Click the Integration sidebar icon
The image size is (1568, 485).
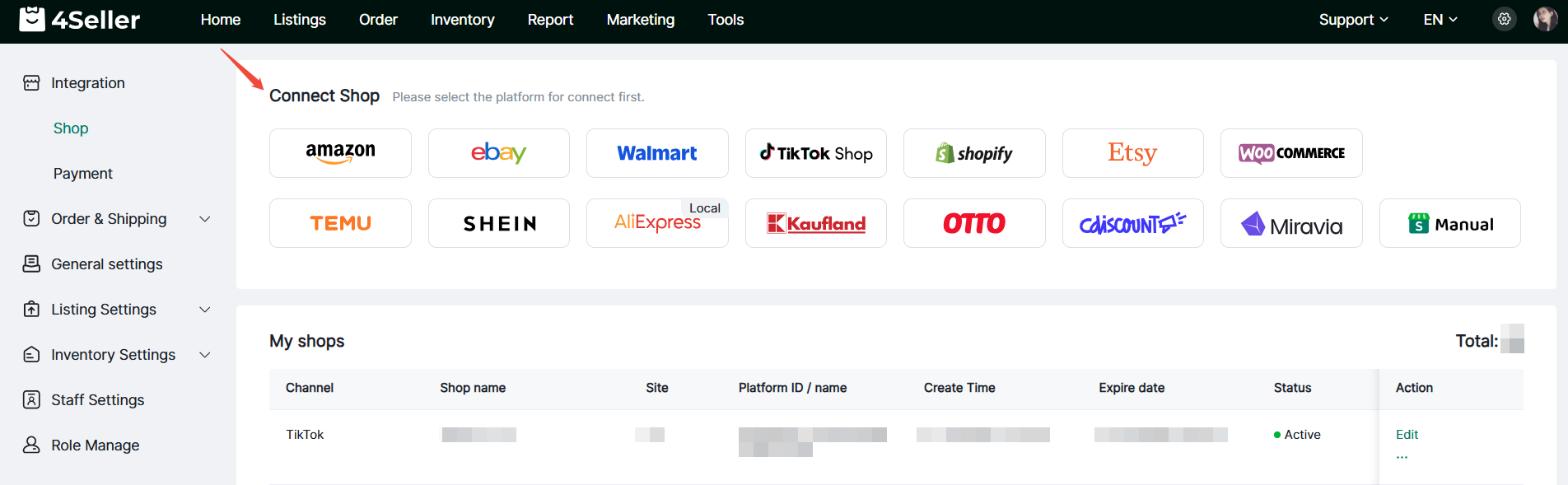[31, 83]
